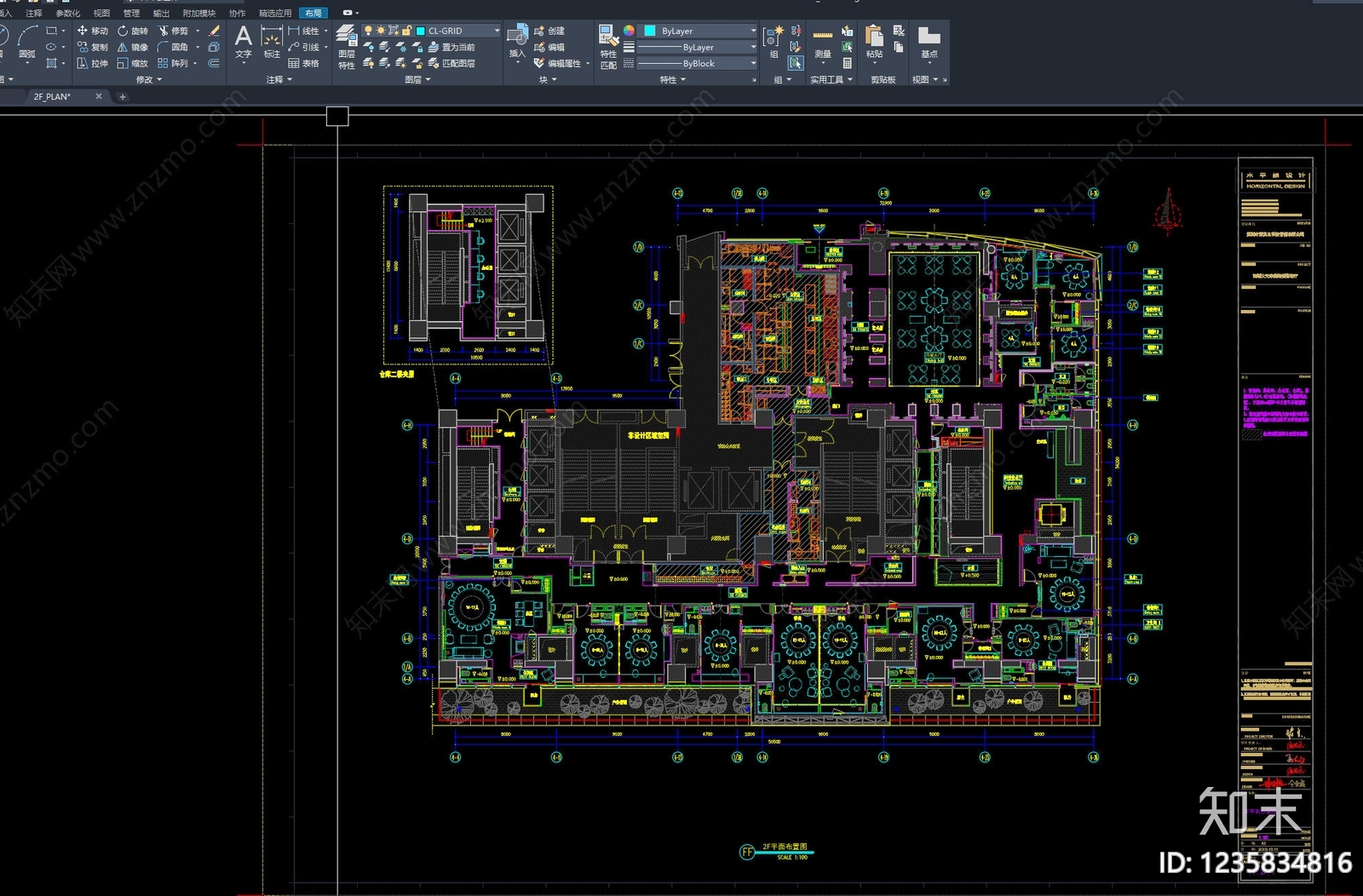The height and width of the screenshot is (896, 1363).
Task: Toggle group selection on/off button
Action: click(x=796, y=63)
